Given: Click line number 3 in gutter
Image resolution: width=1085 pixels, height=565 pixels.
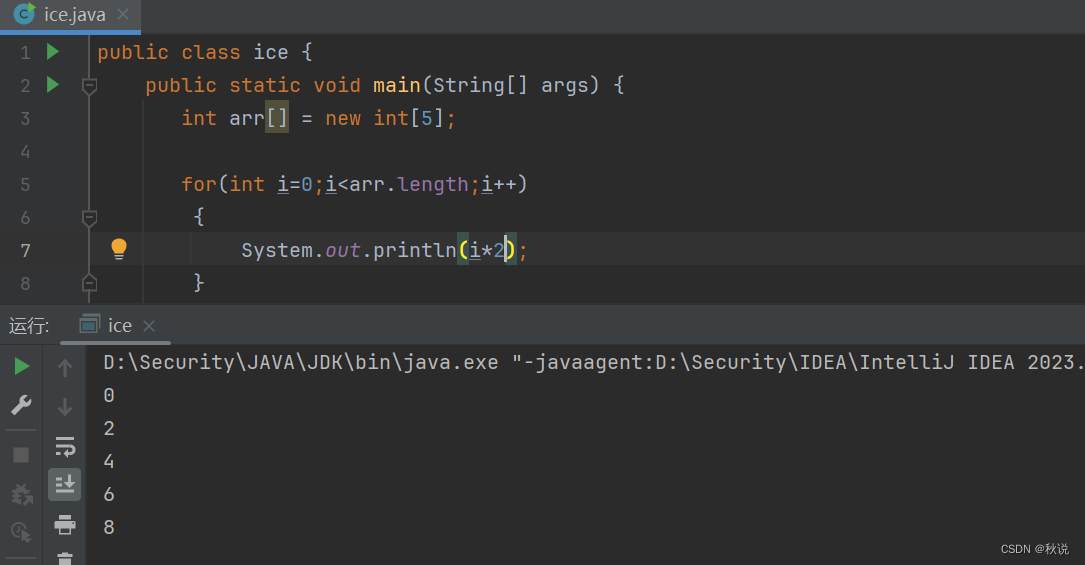Looking at the screenshot, I should point(26,118).
